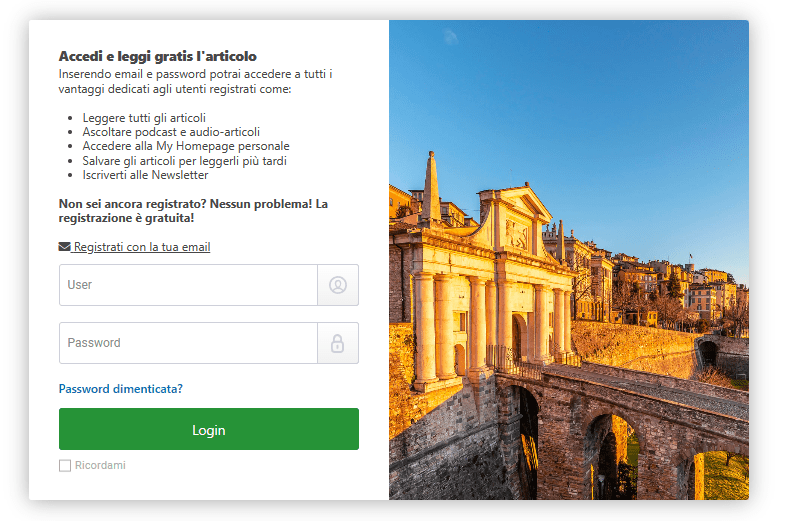
Task: Follow the 'Password dimenticata?' link
Action: click(121, 389)
